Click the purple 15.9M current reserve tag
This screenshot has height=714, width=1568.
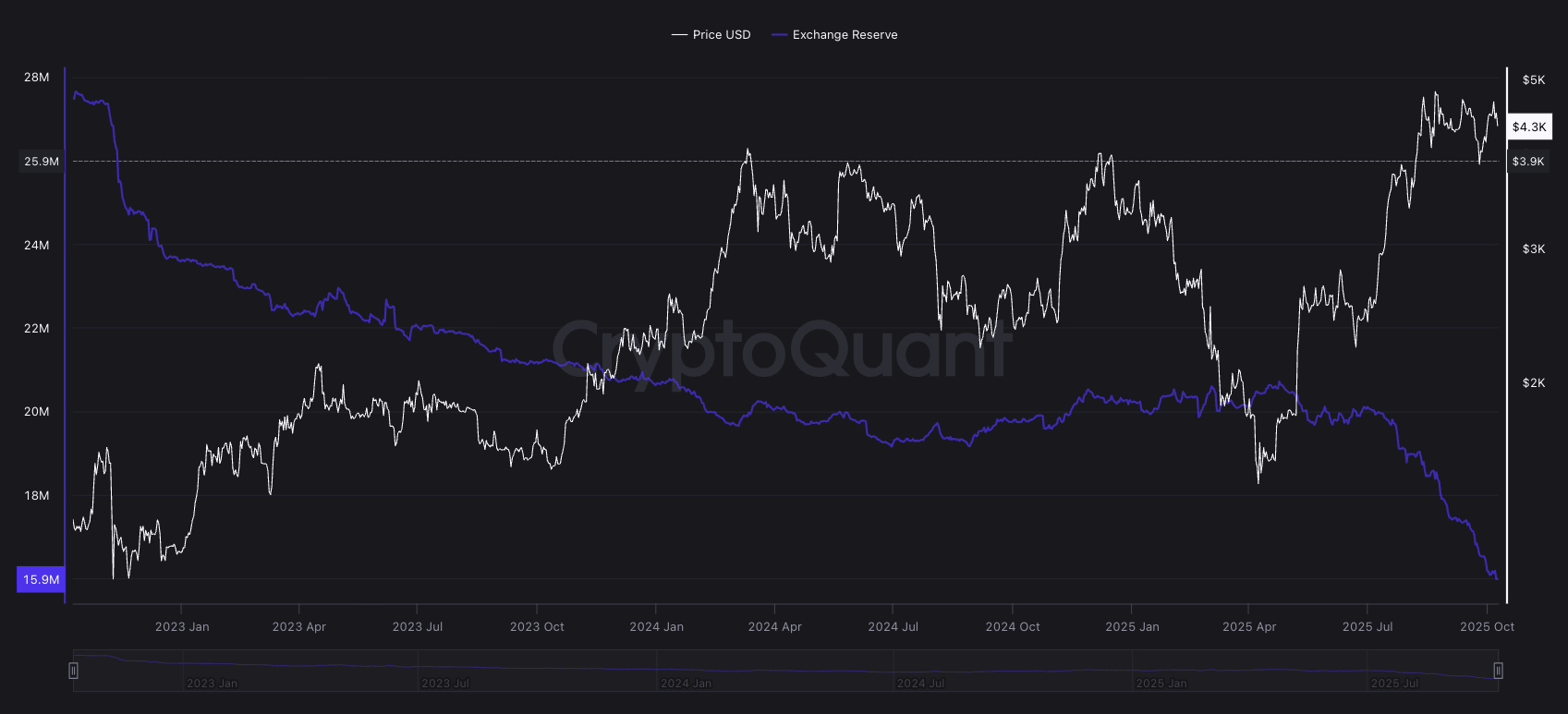[x=41, y=580]
